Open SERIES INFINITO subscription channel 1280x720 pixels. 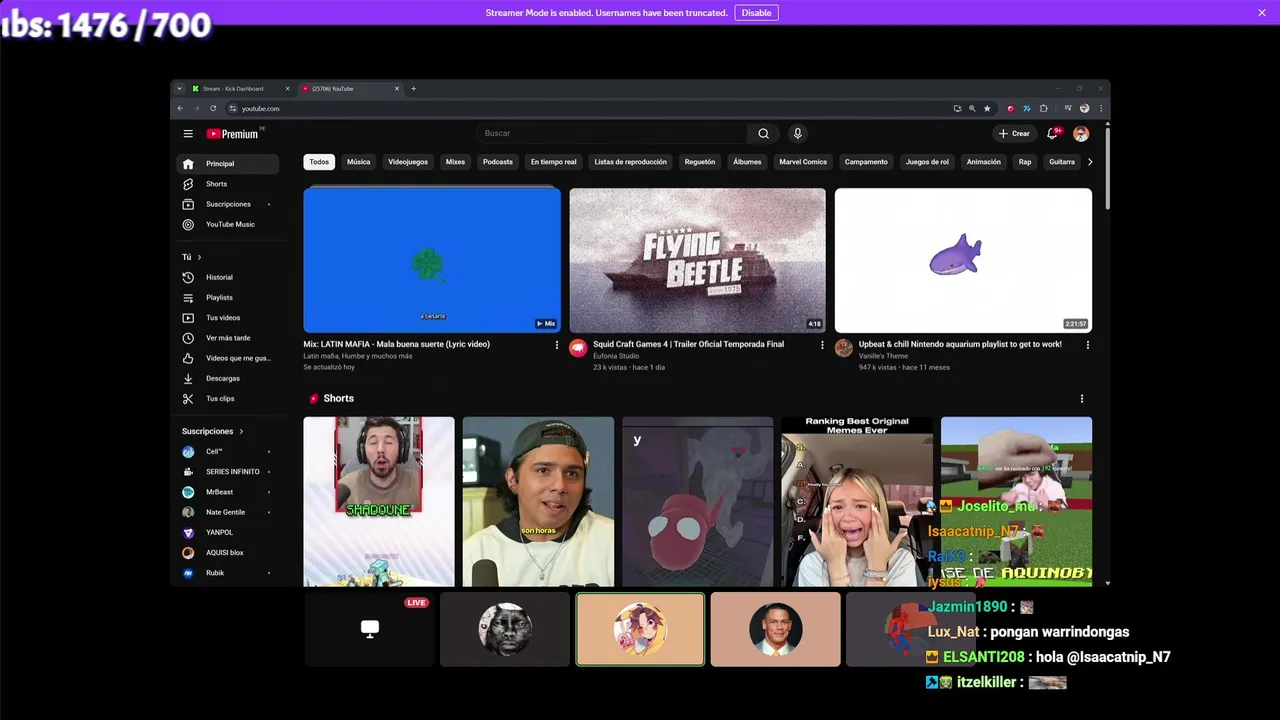pyautogui.click(x=228, y=472)
